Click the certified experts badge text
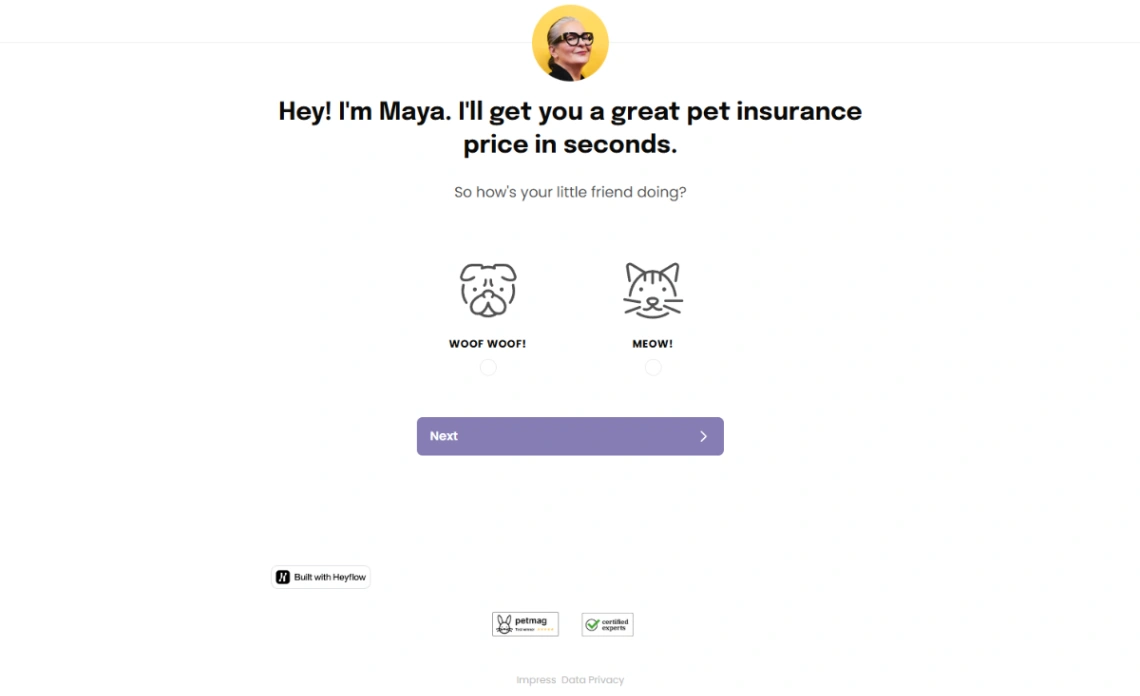Viewport: 1140px width, 696px height. (614, 625)
